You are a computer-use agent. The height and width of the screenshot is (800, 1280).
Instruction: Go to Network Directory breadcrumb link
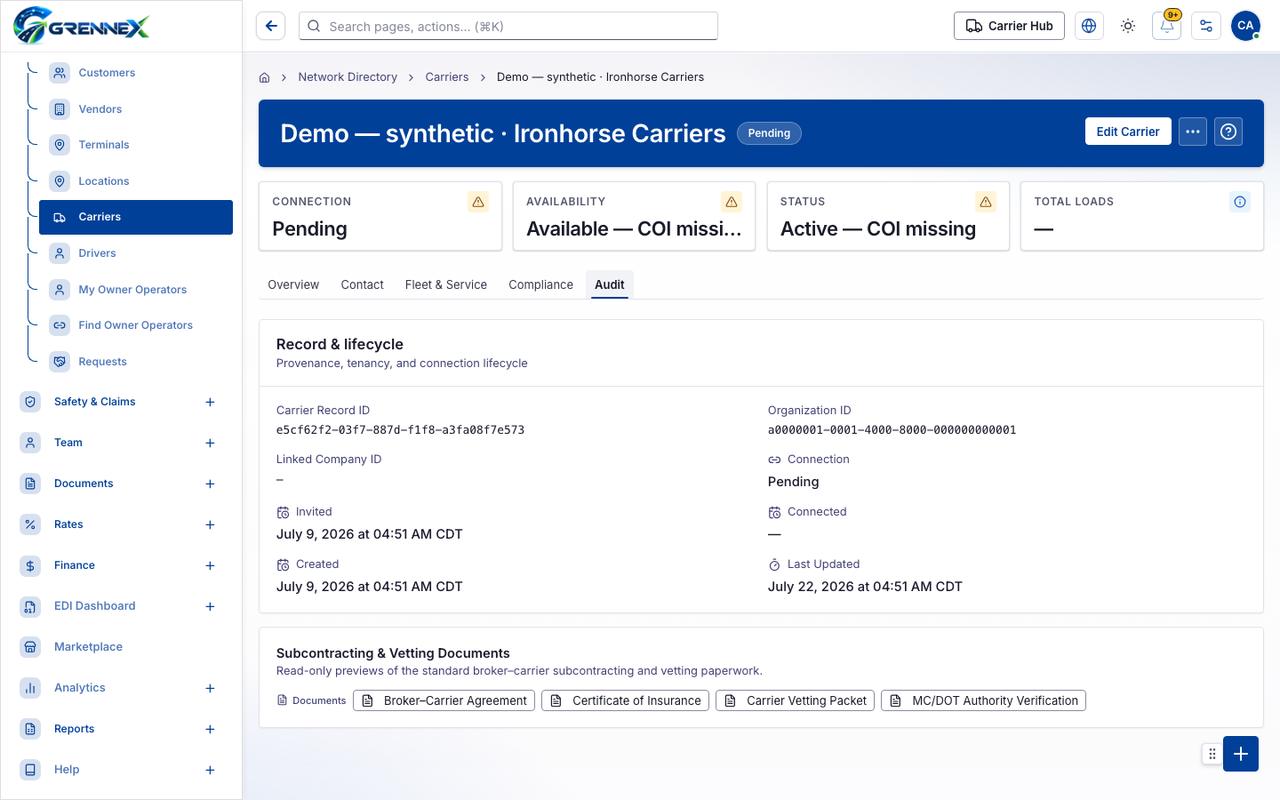tap(348, 77)
